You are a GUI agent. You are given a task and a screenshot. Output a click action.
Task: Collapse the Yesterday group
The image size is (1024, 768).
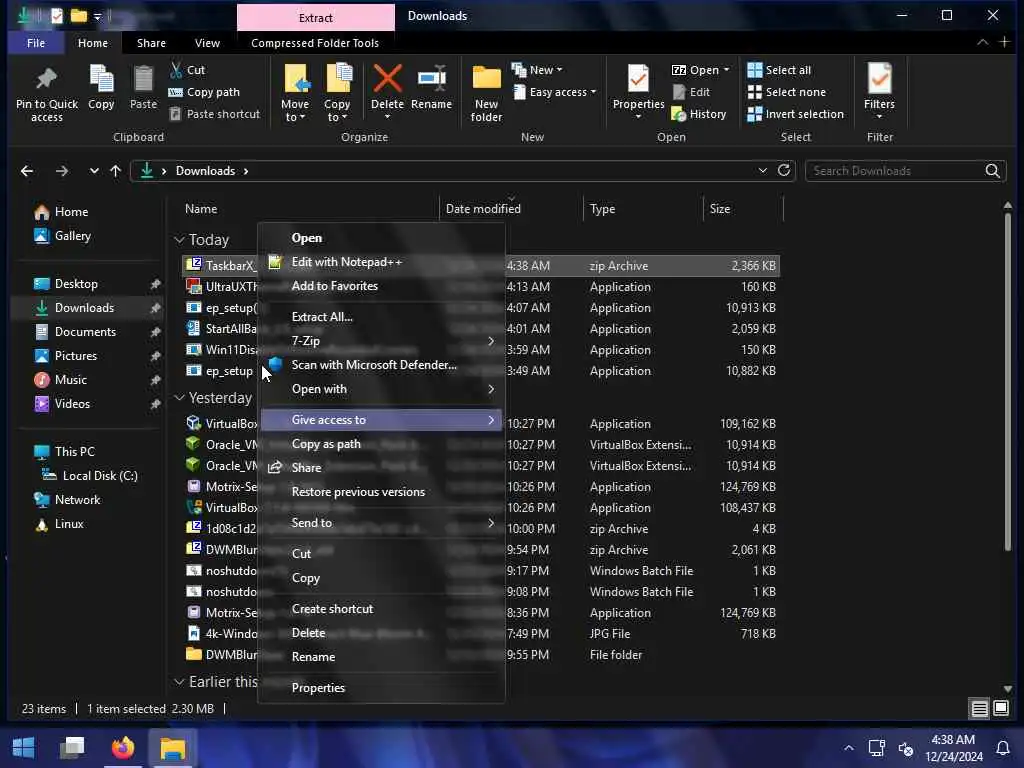(x=180, y=398)
